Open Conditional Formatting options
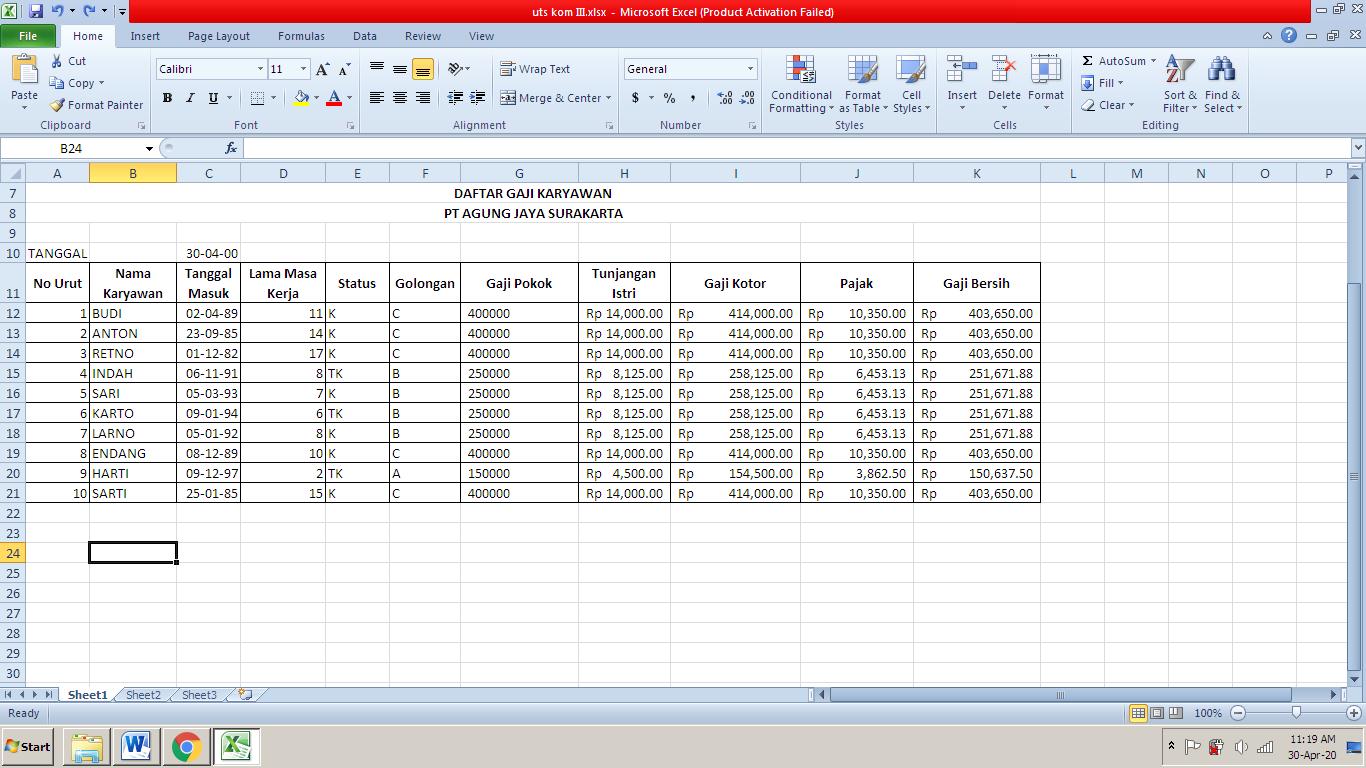 801,85
